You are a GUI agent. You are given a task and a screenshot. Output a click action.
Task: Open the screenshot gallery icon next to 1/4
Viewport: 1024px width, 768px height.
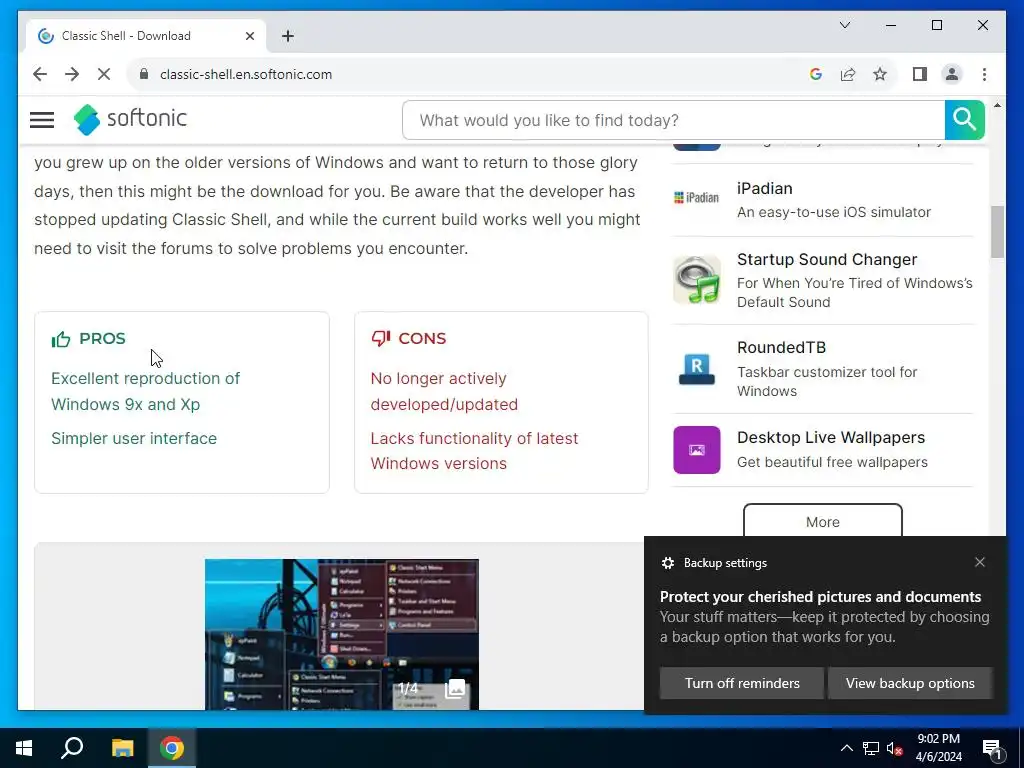point(455,688)
